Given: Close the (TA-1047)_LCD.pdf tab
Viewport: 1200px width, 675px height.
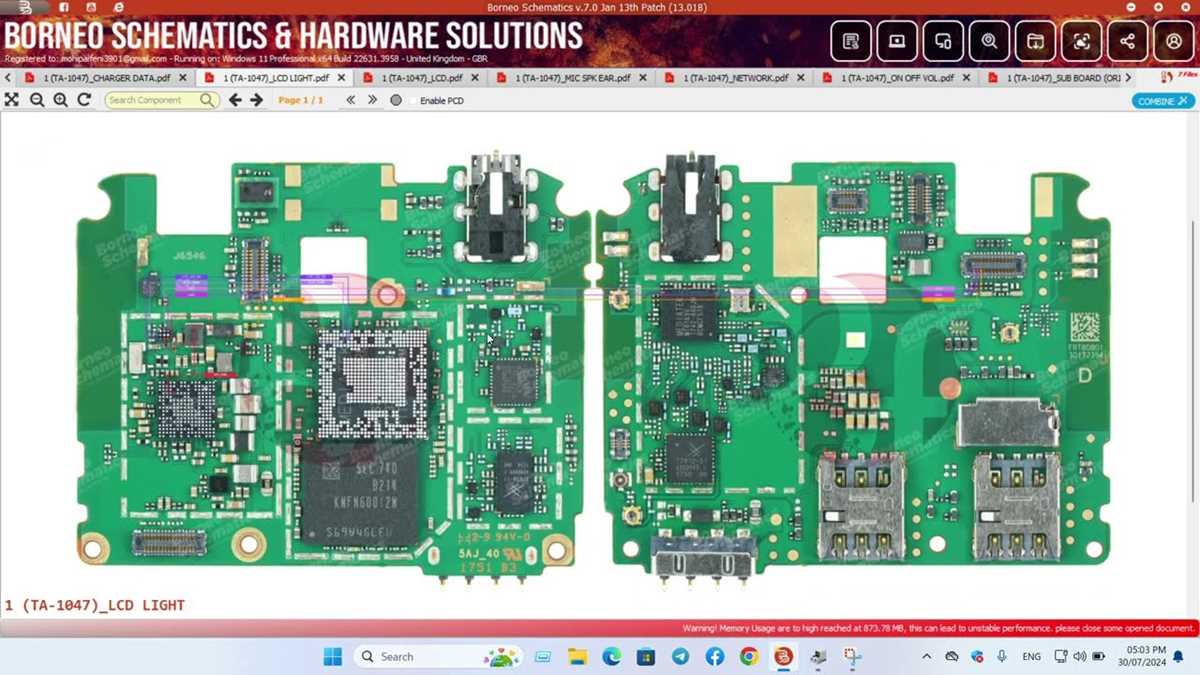Looking at the screenshot, I should [x=473, y=77].
